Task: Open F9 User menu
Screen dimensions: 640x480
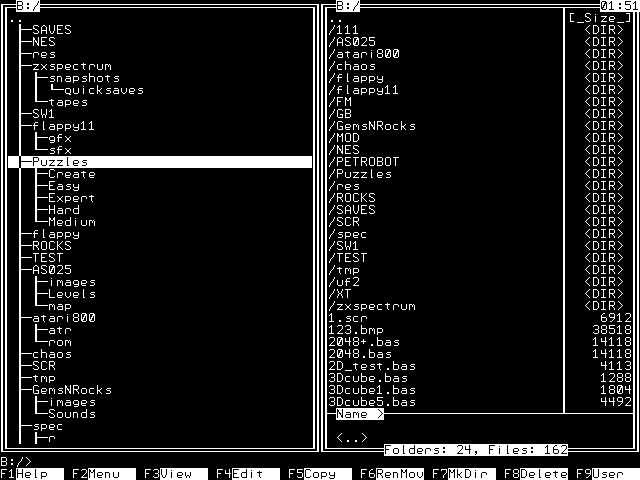Action: [x=604, y=474]
